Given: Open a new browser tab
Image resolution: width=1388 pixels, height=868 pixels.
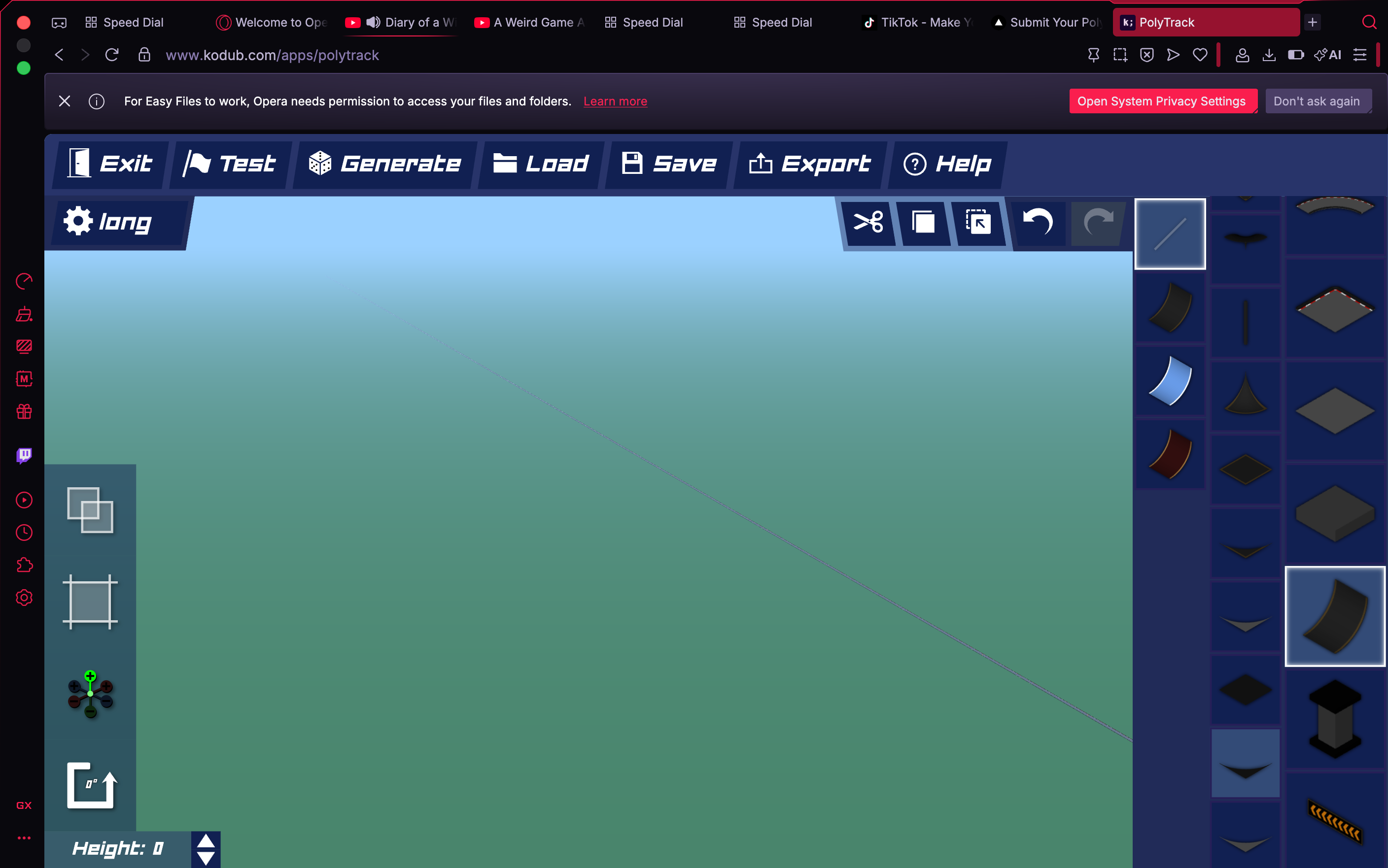Looking at the screenshot, I should click(x=1312, y=22).
